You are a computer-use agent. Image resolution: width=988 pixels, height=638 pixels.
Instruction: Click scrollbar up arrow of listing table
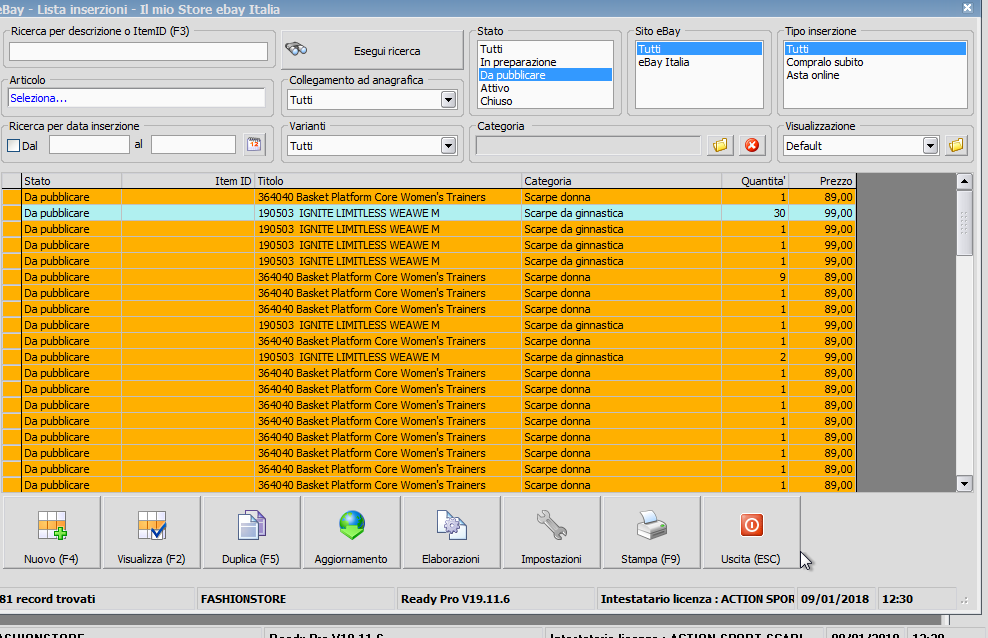pos(964,182)
